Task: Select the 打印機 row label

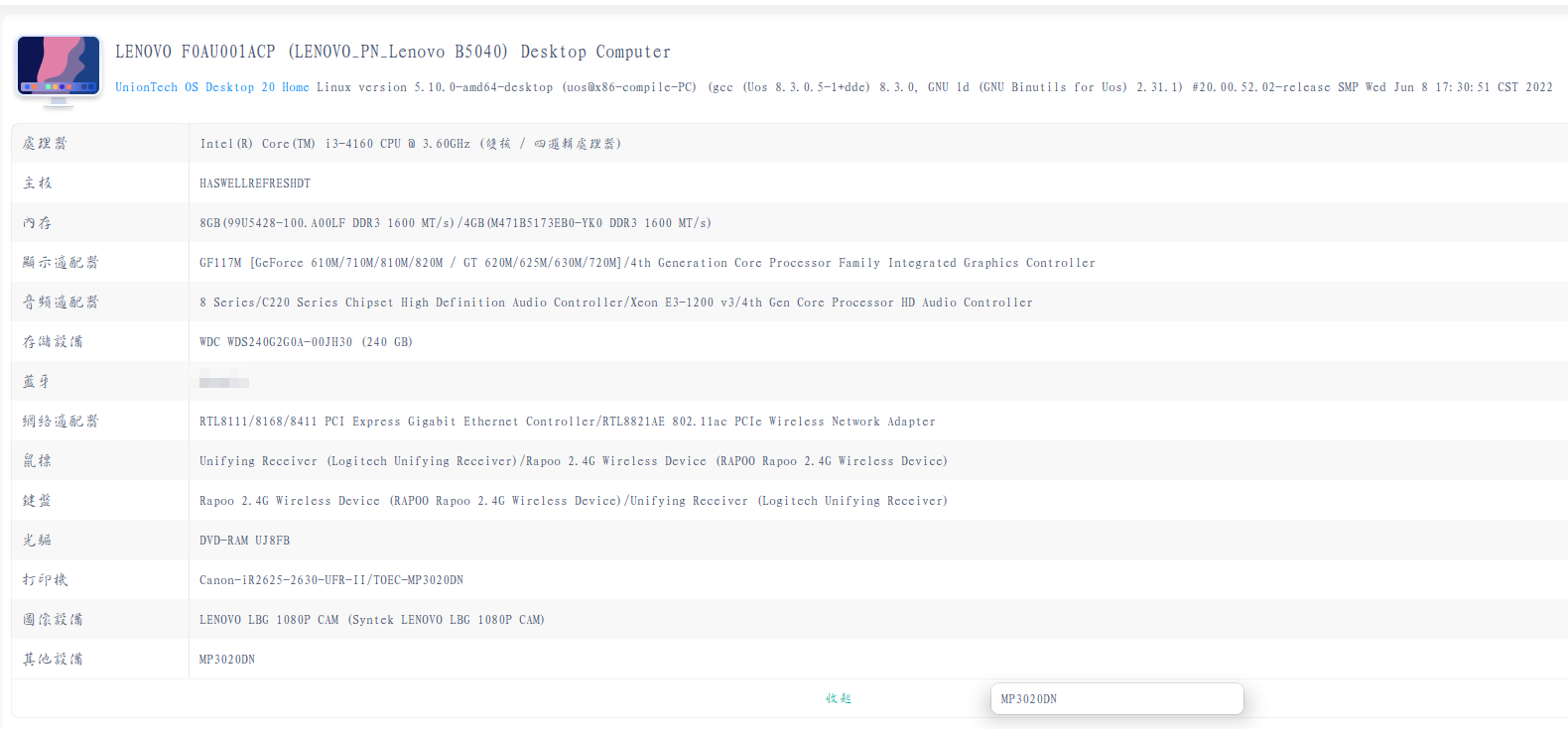Action: tap(45, 579)
